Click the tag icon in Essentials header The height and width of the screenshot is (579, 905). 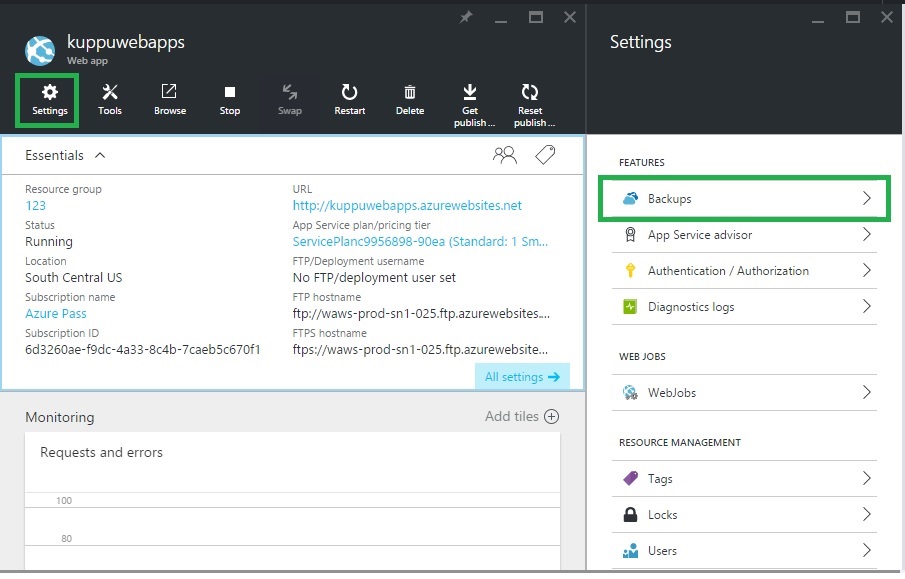tap(545, 154)
